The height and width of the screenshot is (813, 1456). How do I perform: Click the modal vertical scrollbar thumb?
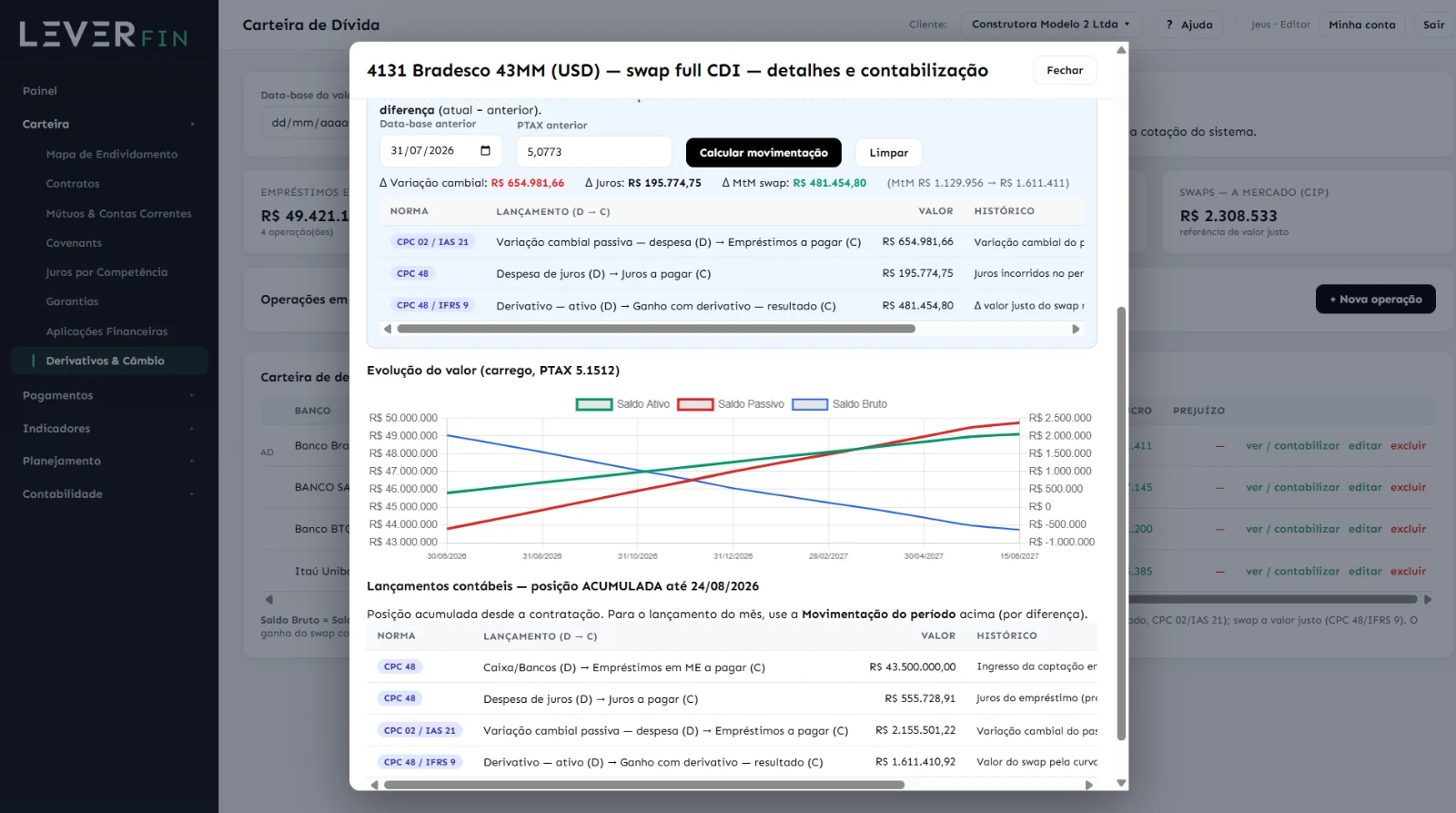coord(1121,523)
